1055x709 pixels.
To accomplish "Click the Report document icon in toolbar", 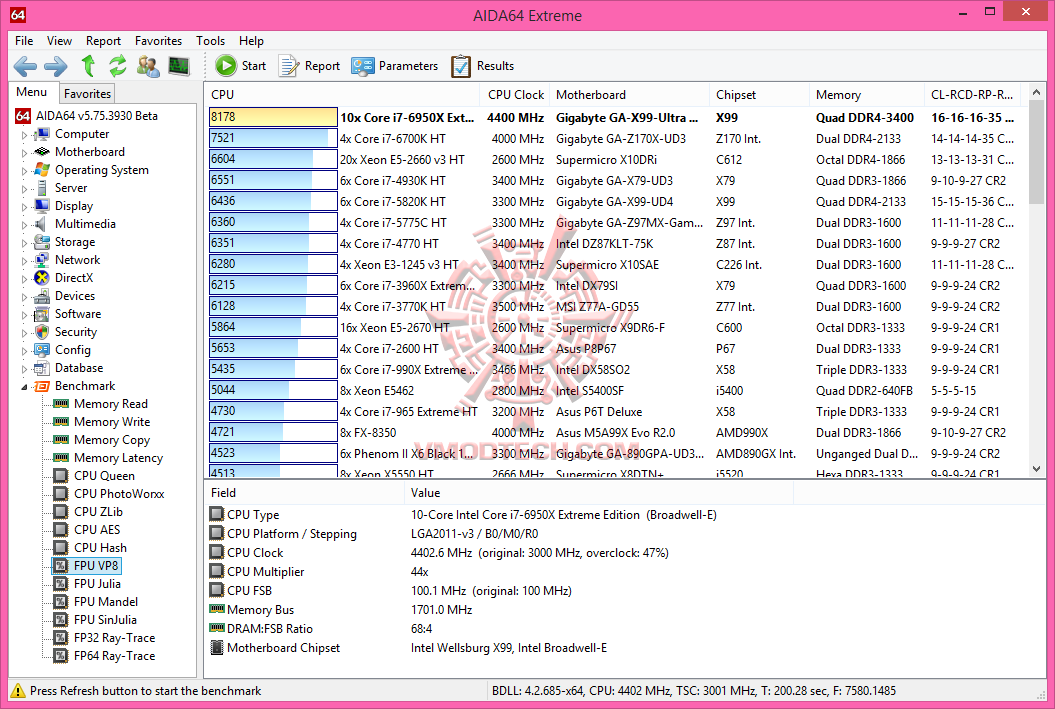I will [289, 66].
